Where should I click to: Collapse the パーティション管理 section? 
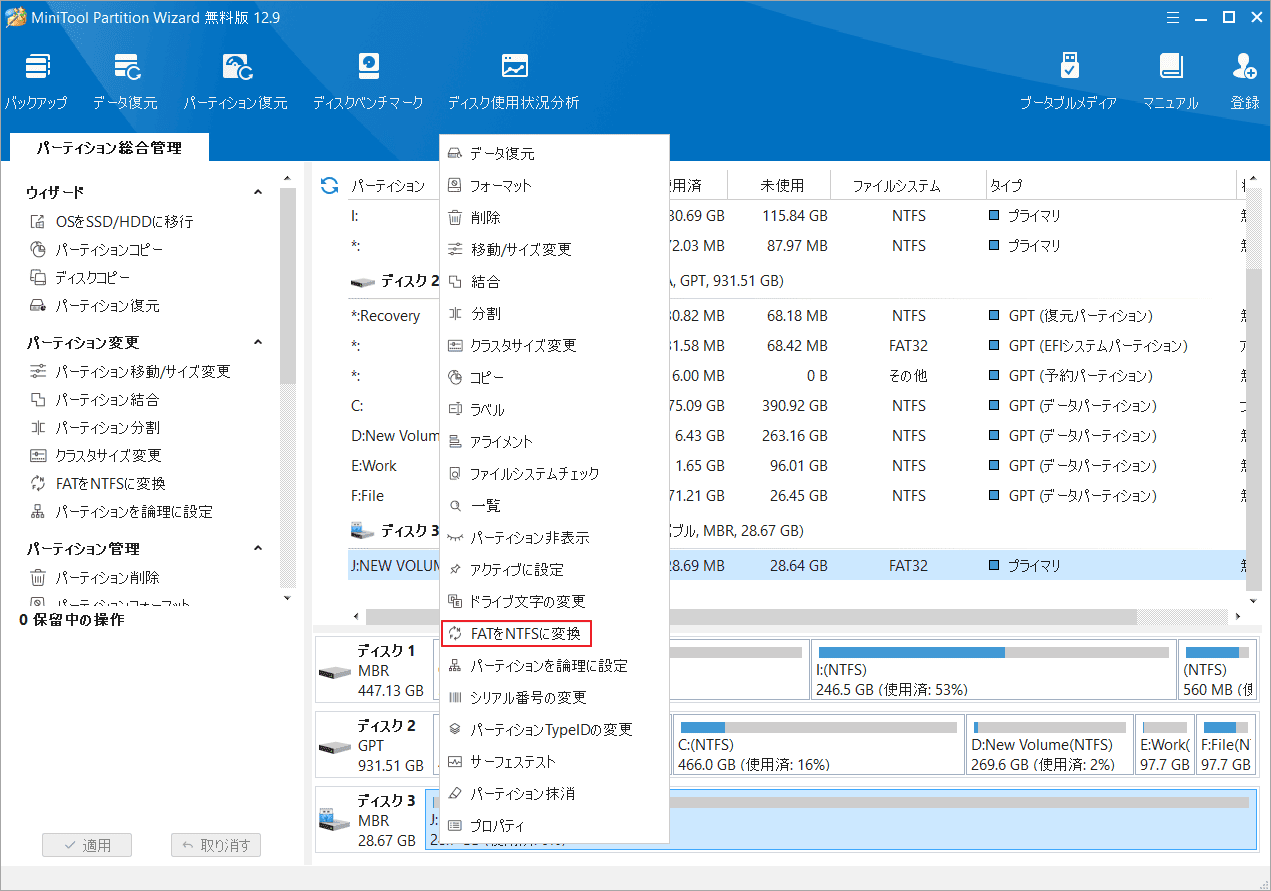point(257,548)
